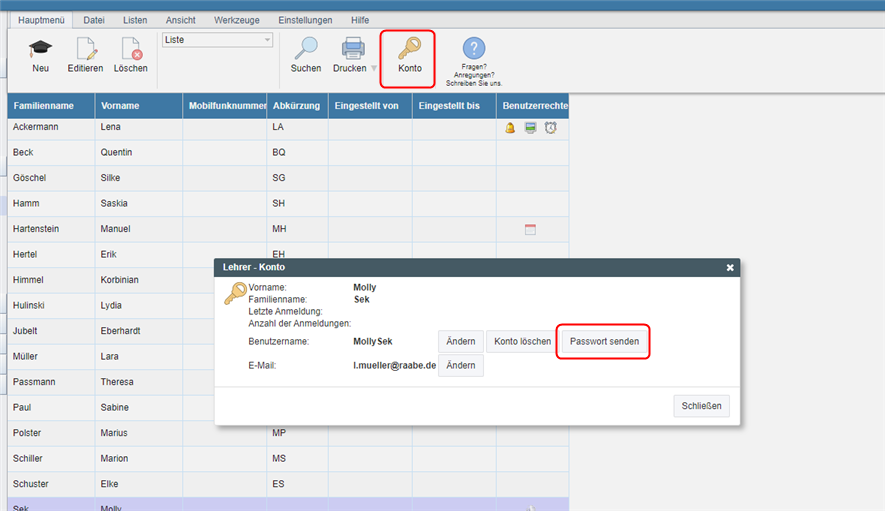Click Schließen in the Konto dialog

coord(701,406)
